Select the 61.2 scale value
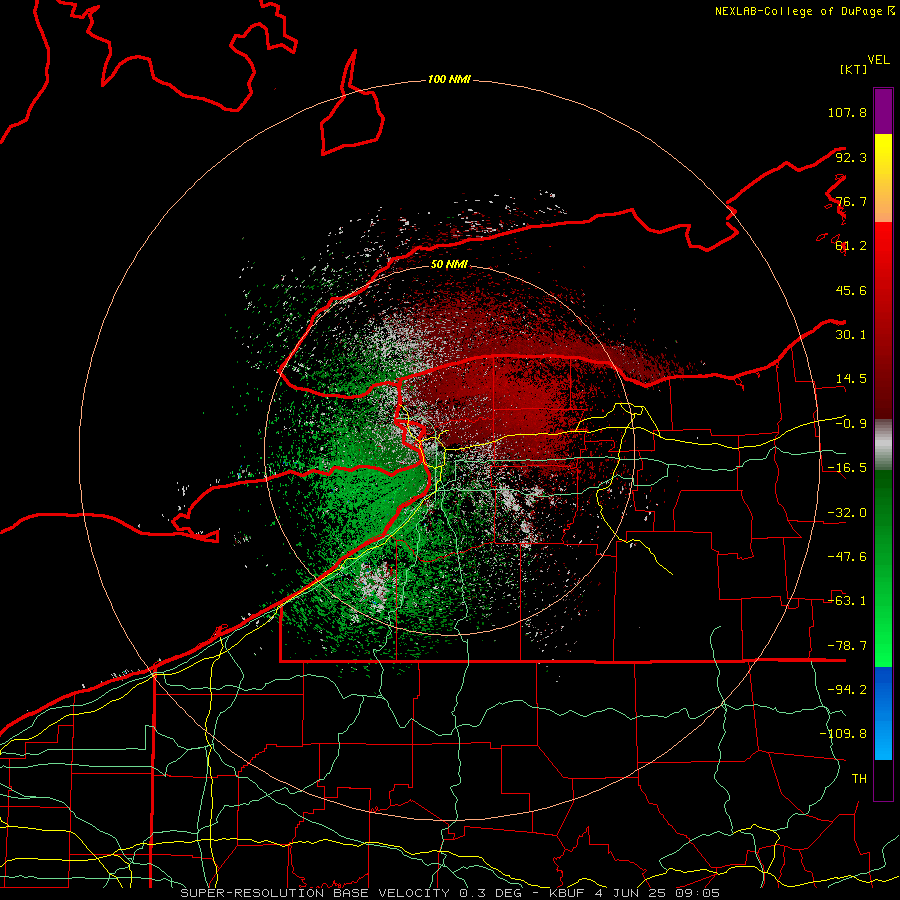The width and height of the screenshot is (900, 900). 851,246
